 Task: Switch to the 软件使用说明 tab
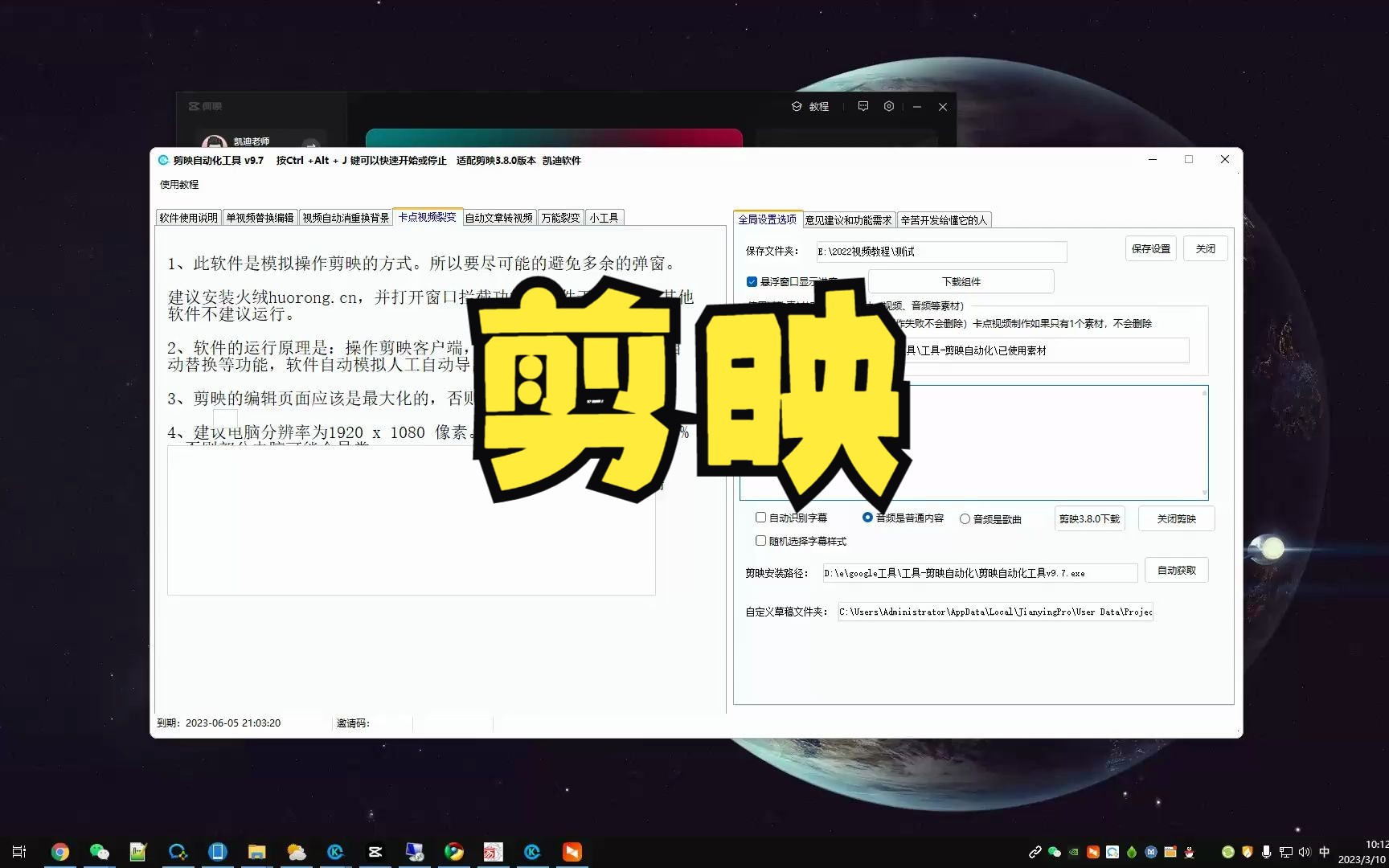pos(188,218)
